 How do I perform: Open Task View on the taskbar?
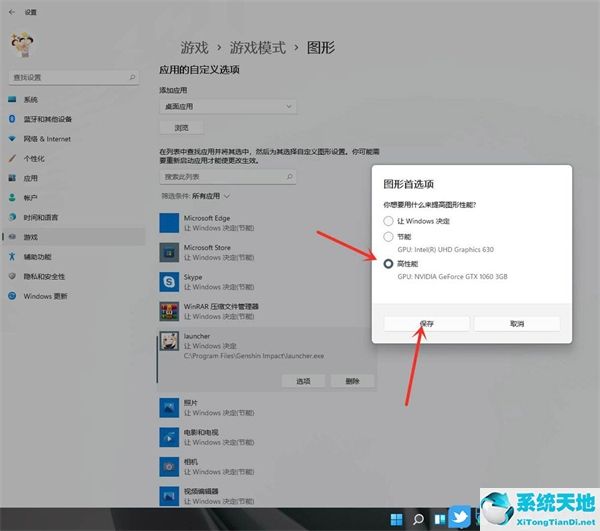(x=440, y=520)
